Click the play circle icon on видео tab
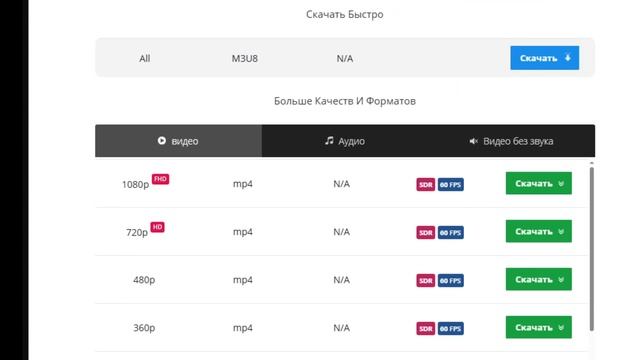 162,140
